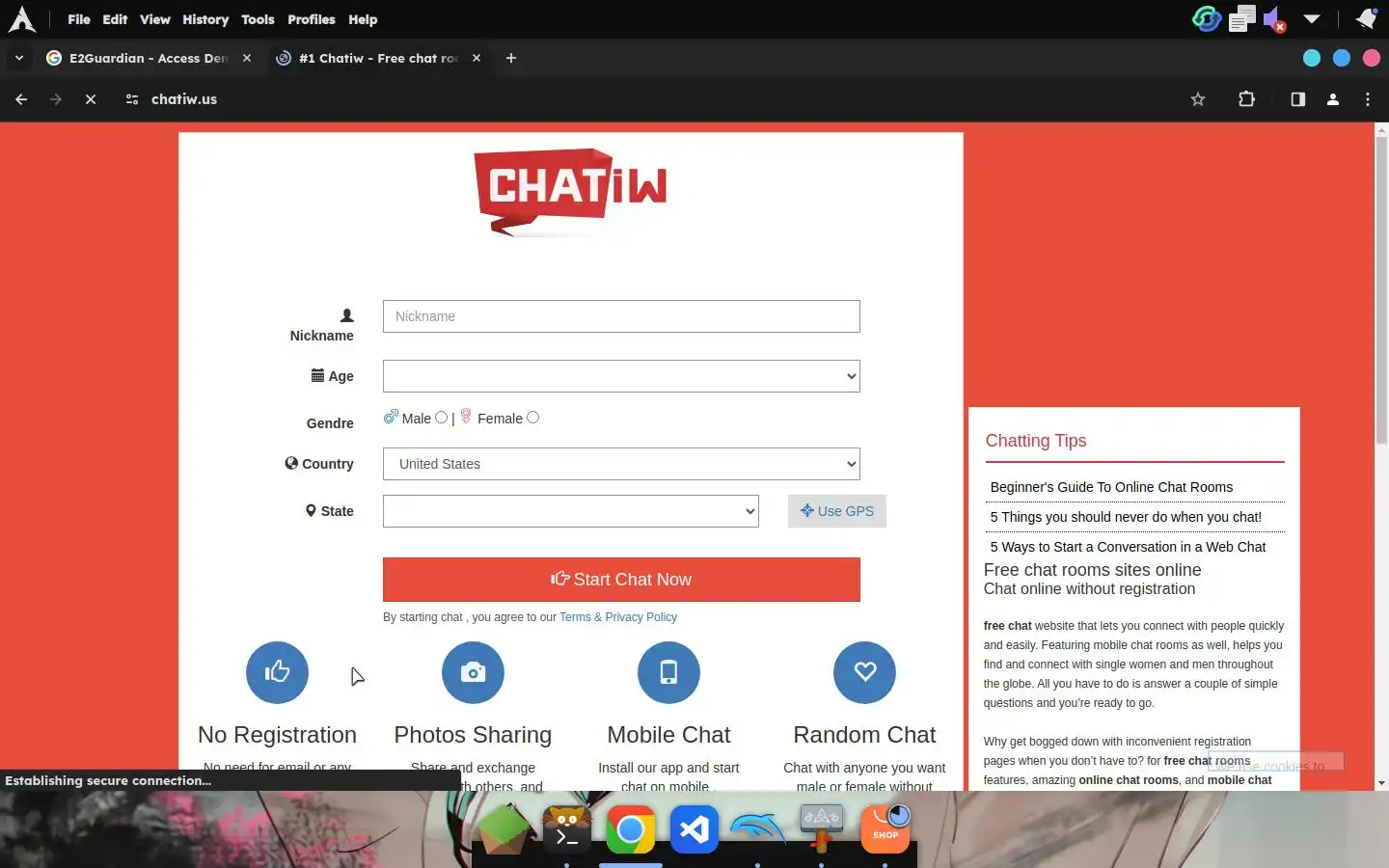Open the signpost dock icon
This screenshot has width=1389, height=868.
click(822, 829)
